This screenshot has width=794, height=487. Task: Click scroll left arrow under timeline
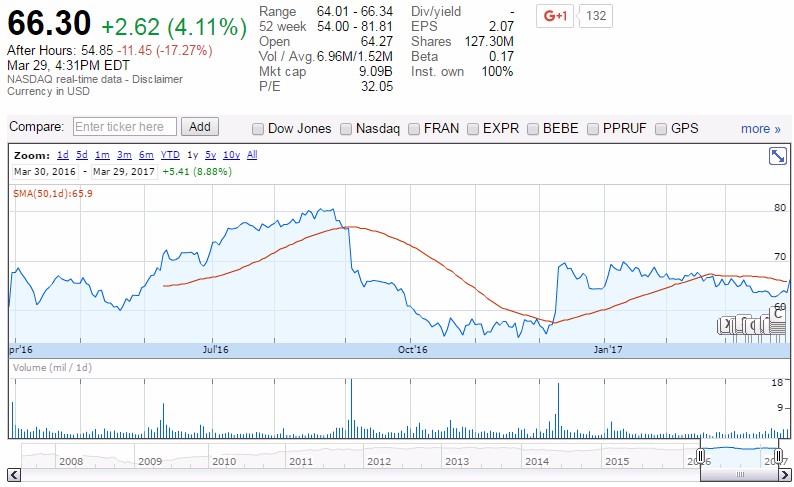[x=14, y=475]
